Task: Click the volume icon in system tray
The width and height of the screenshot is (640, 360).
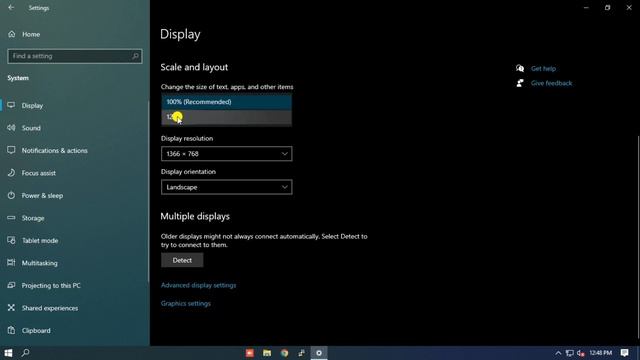Action: point(581,353)
